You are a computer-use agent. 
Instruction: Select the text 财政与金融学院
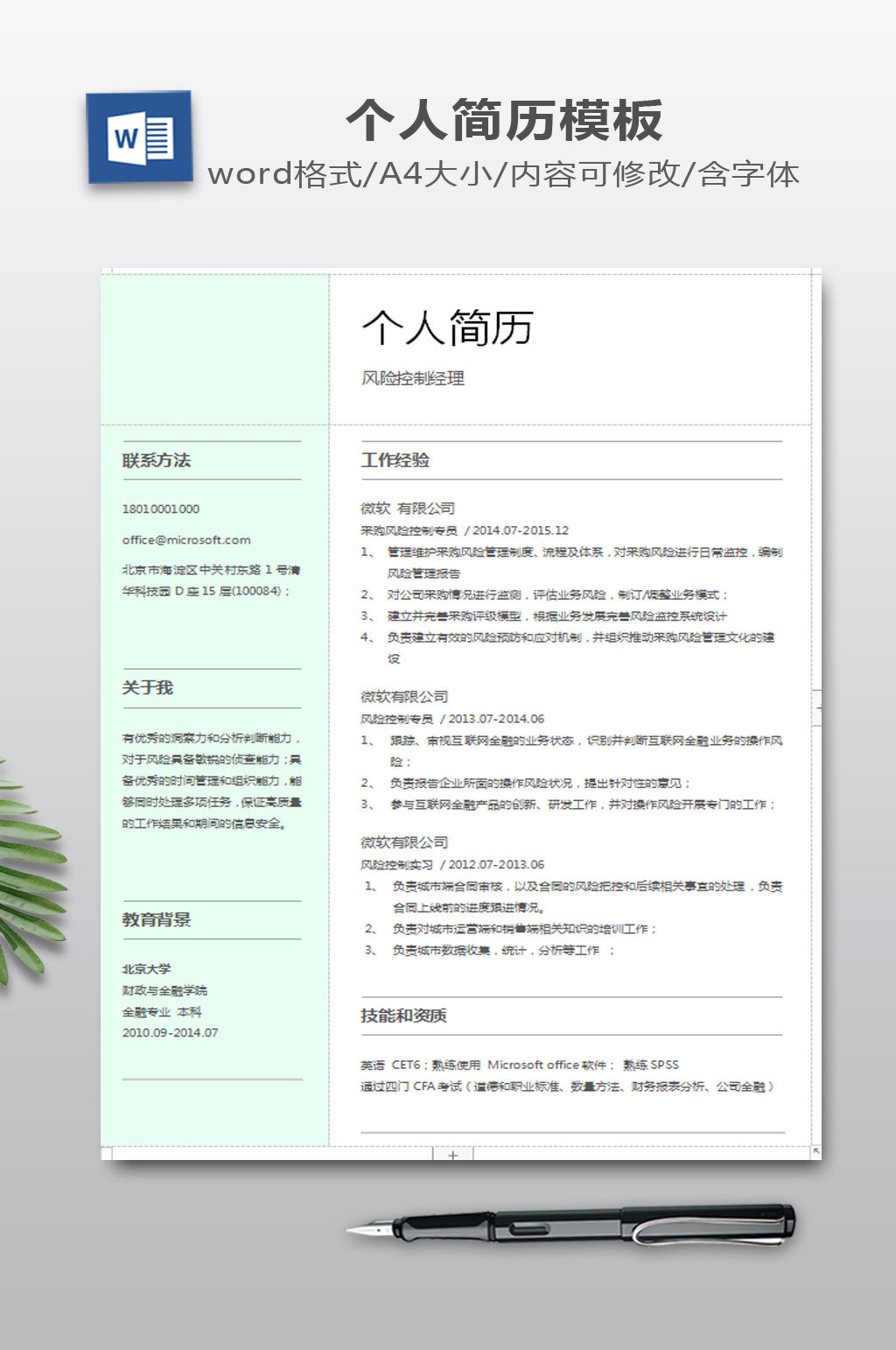pyautogui.click(x=164, y=990)
